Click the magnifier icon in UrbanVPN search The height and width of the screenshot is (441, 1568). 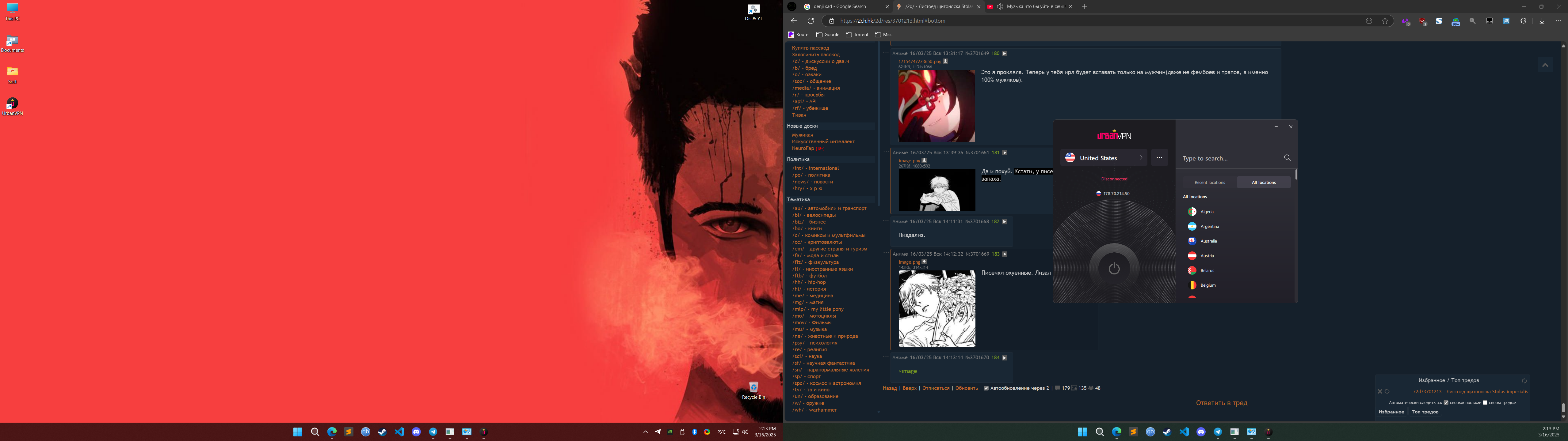(1287, 157)
